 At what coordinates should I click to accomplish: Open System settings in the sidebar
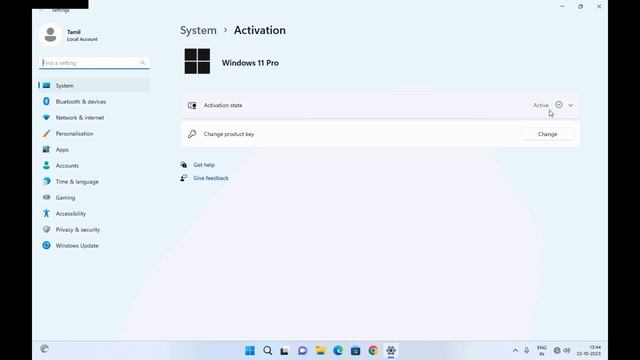tap(94, 85)
